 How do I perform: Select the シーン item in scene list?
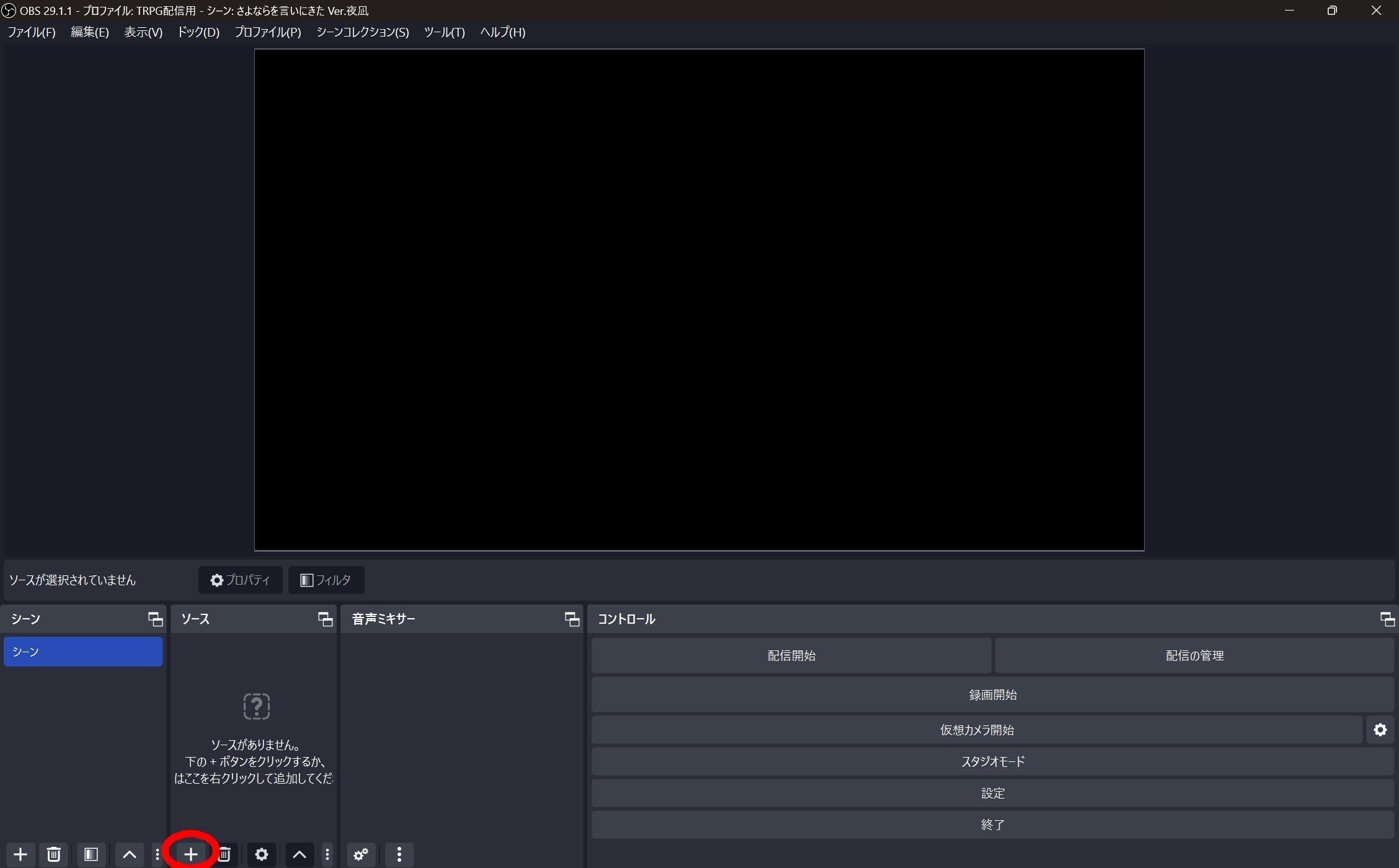[83, 652]
